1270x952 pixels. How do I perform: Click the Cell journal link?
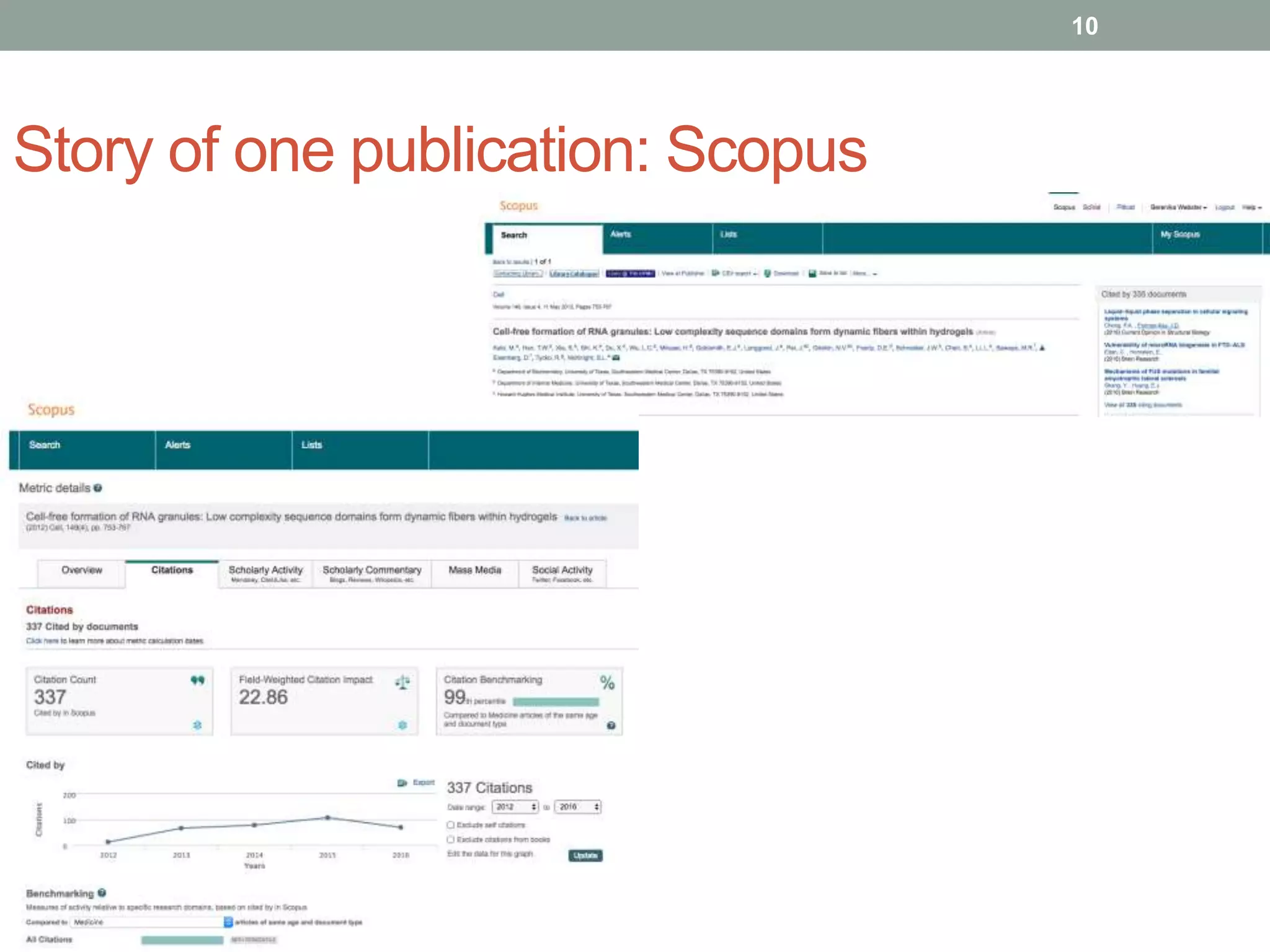tap(499, 295)
